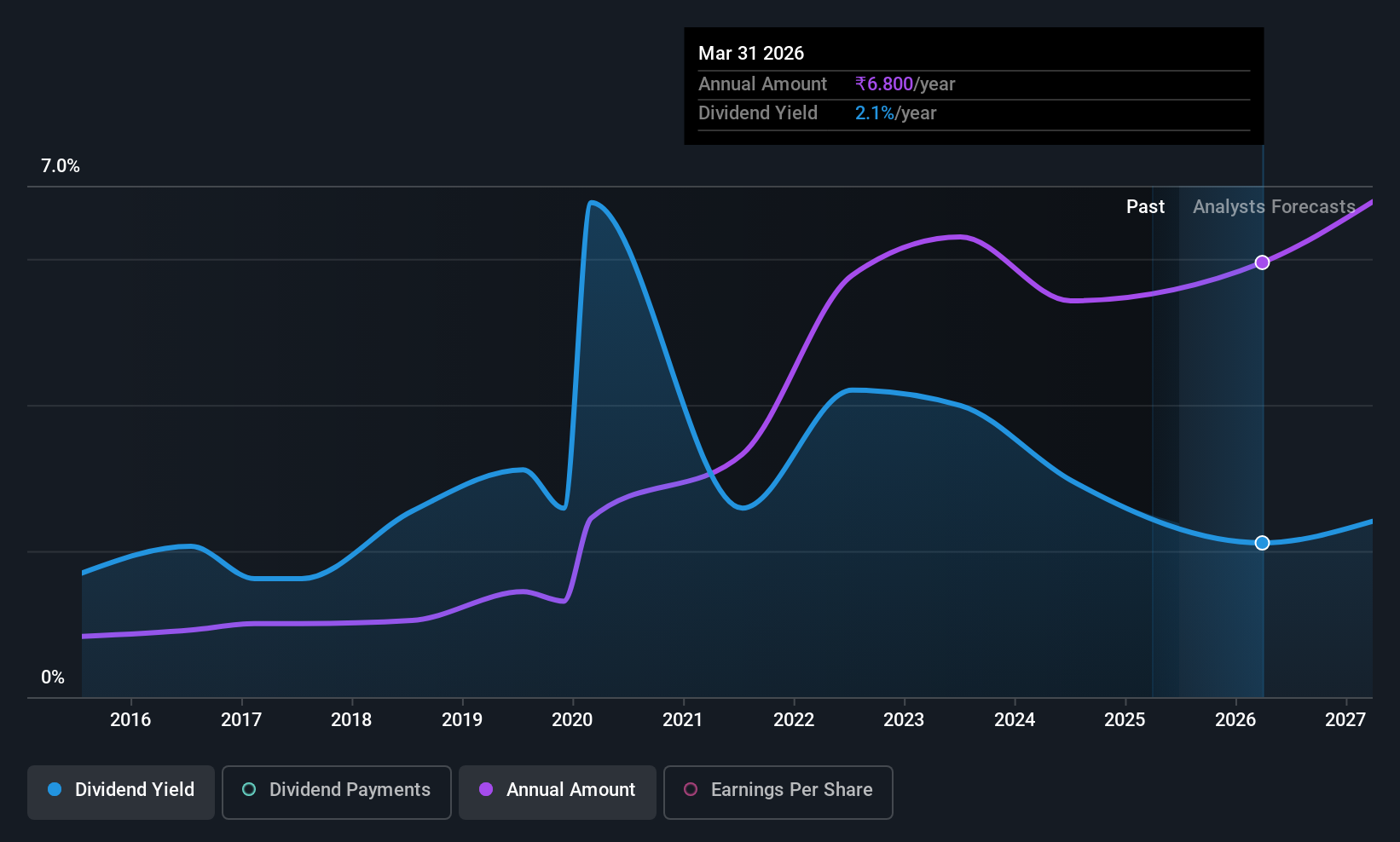Screen dimensions: 1400x842
Task: Click the blue Dividend Yield legend dot
Action: click(x=55, y=789)
